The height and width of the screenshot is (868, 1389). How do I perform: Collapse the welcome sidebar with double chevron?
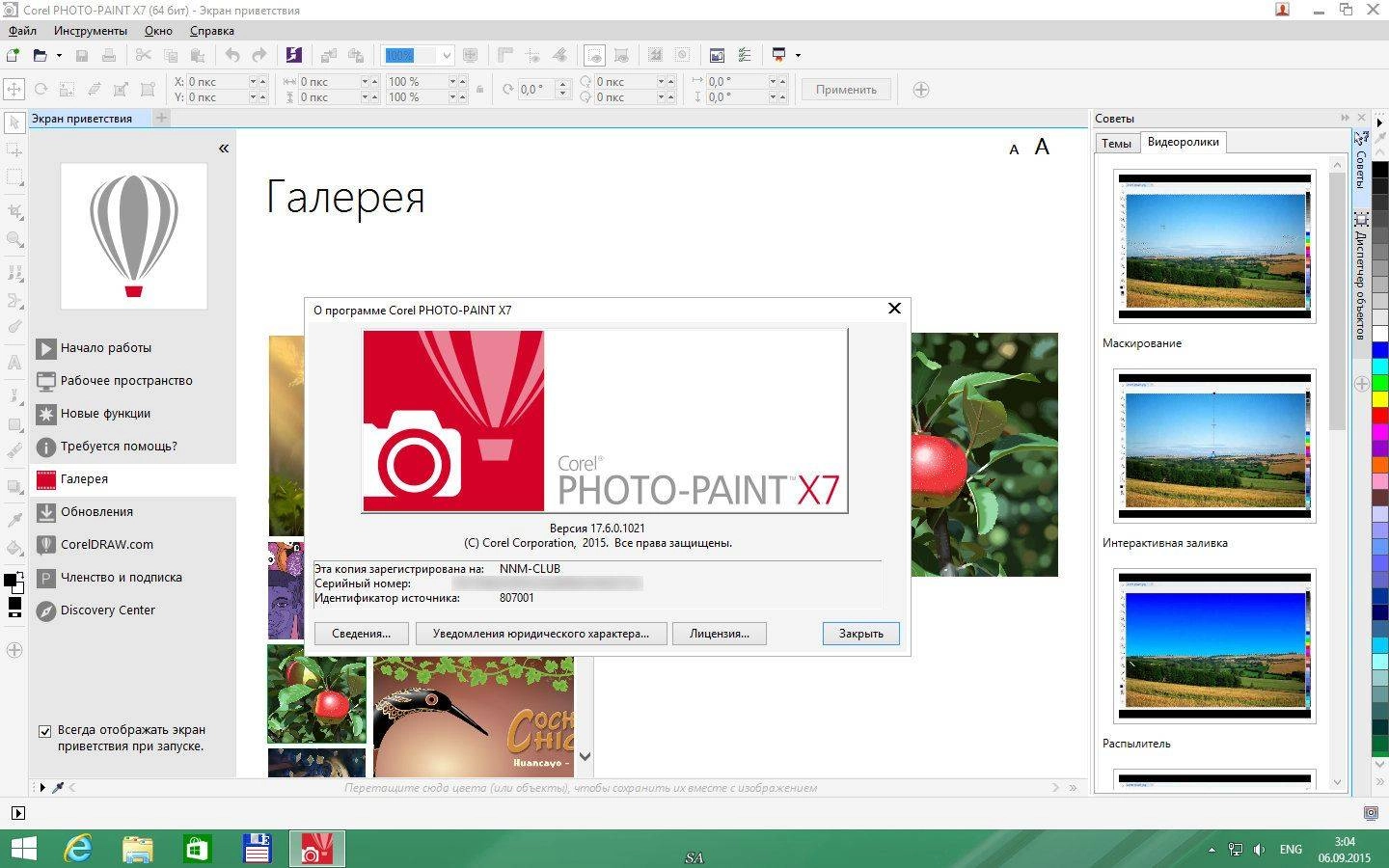tap(224, 149)
